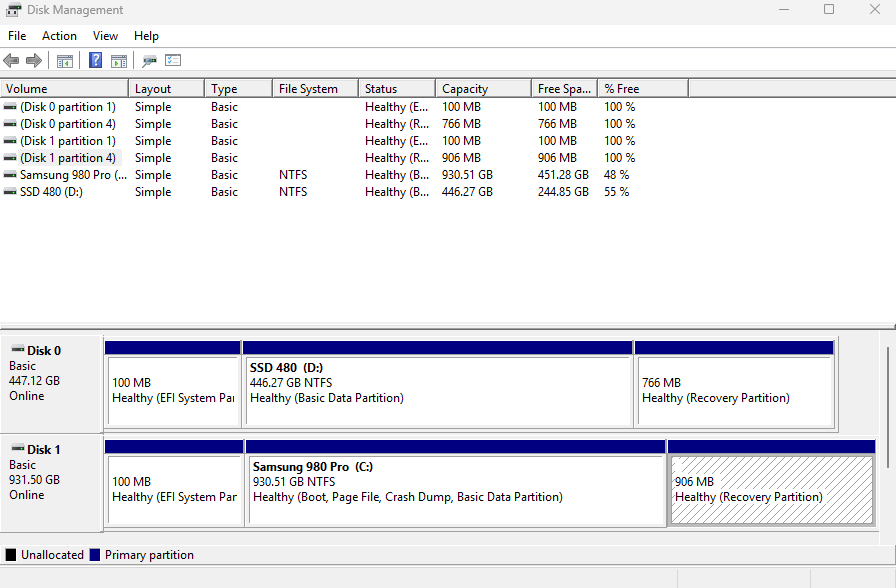Sort by the Type column header

tap(238, 89)
